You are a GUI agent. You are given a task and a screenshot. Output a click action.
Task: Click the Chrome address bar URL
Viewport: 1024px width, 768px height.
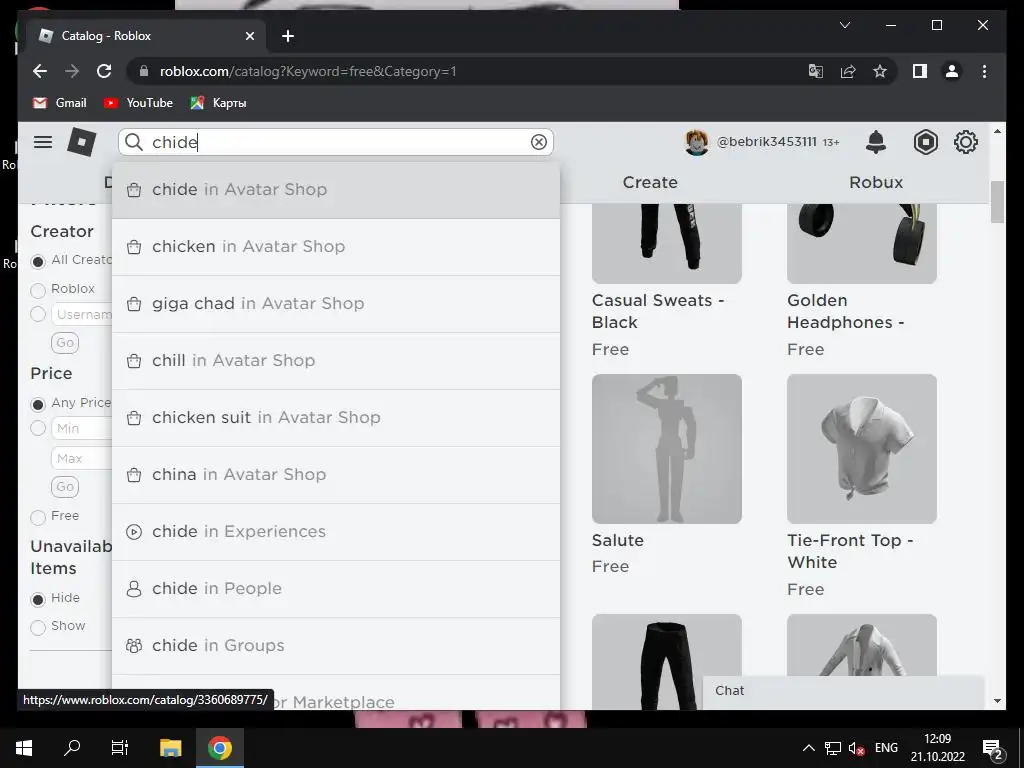click(x=308, y=71)
